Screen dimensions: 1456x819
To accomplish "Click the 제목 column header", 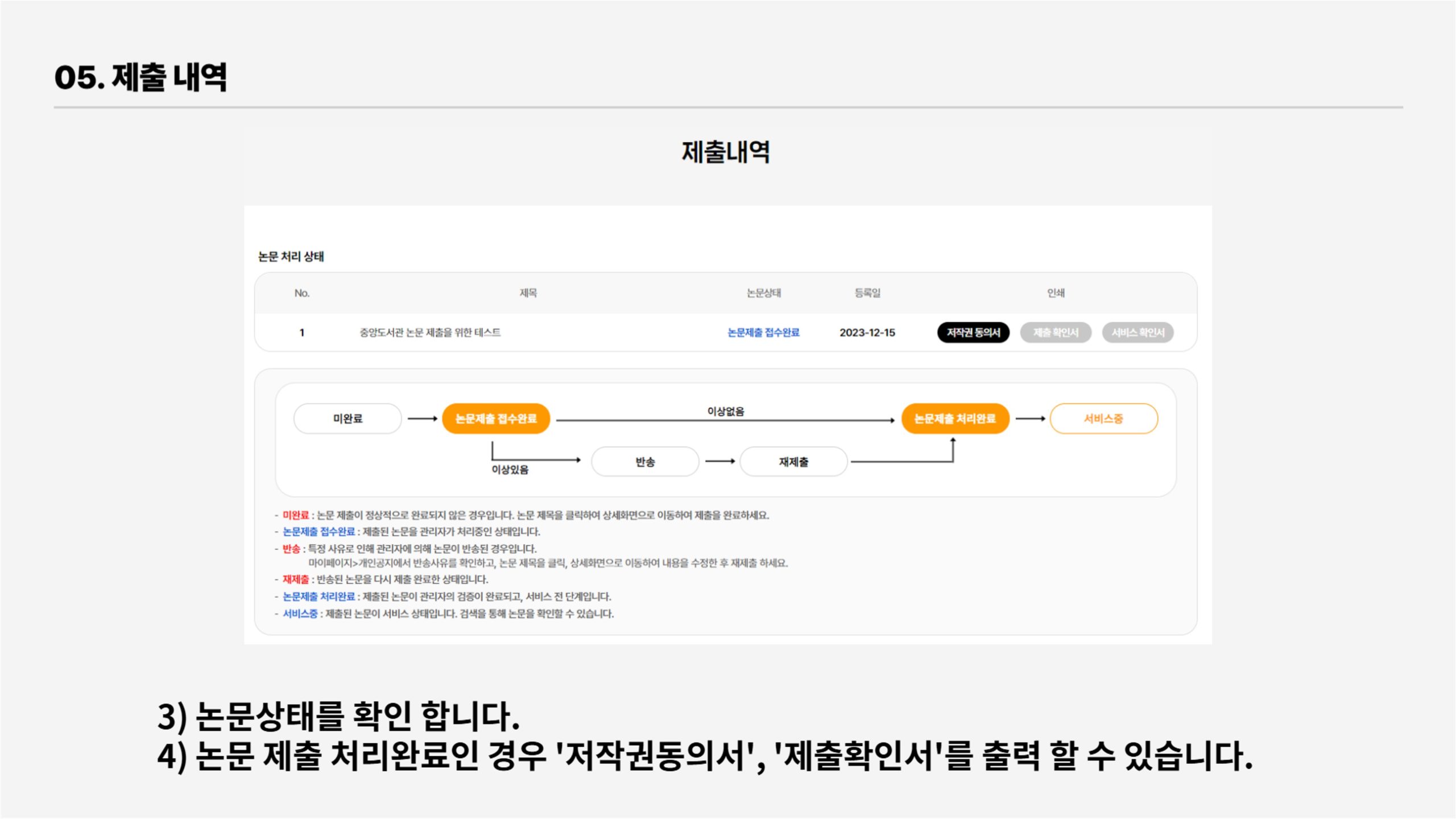I will (528, 293).
